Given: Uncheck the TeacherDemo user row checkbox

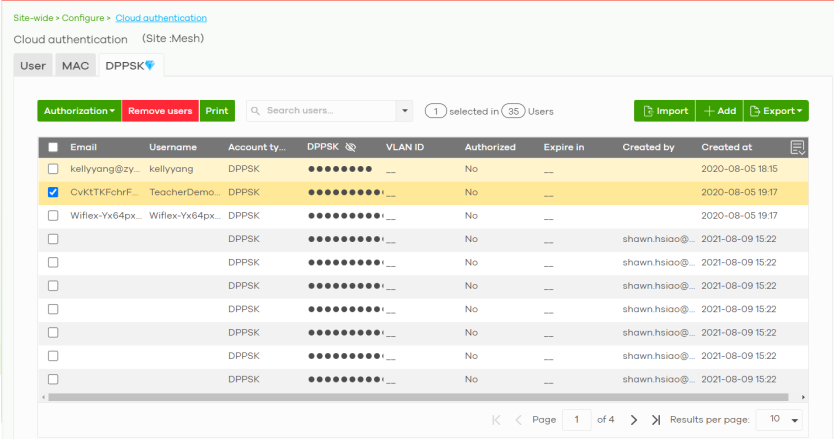Looking at the screenshot, I should (53, 192).
